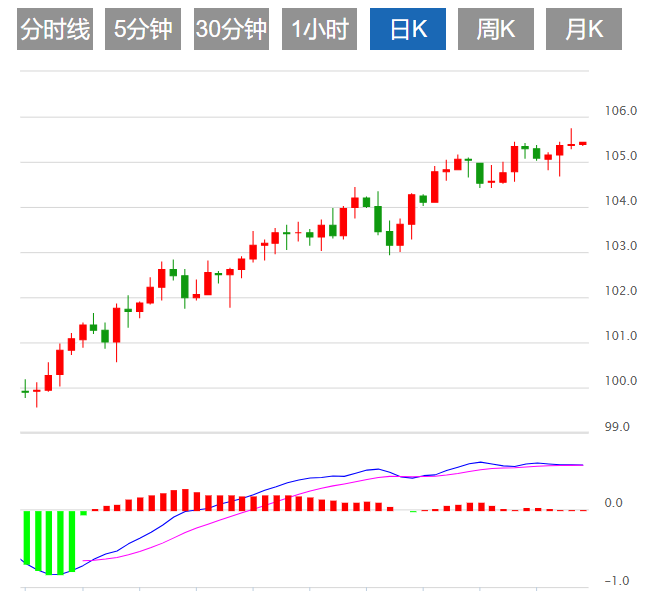Click the 106.0 price axis label
Screen dimensions: 648x591
621,111
